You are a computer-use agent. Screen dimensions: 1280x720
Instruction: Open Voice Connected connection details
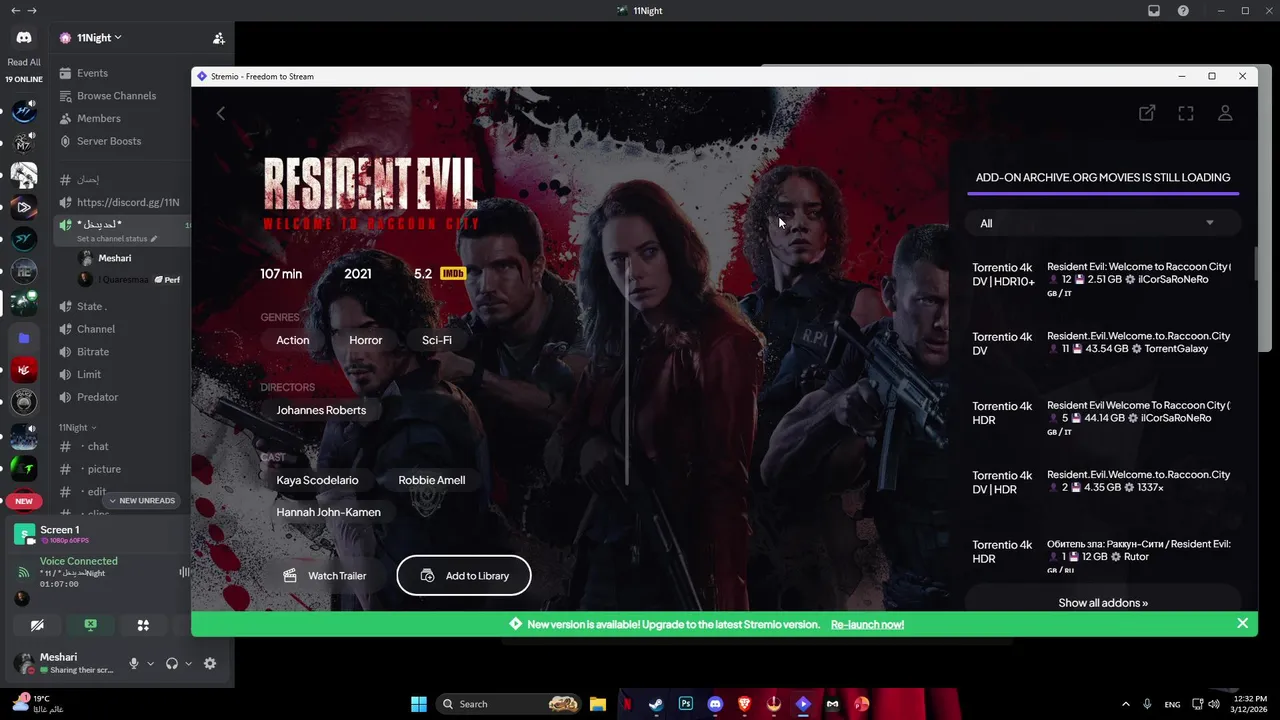point(79,561)
